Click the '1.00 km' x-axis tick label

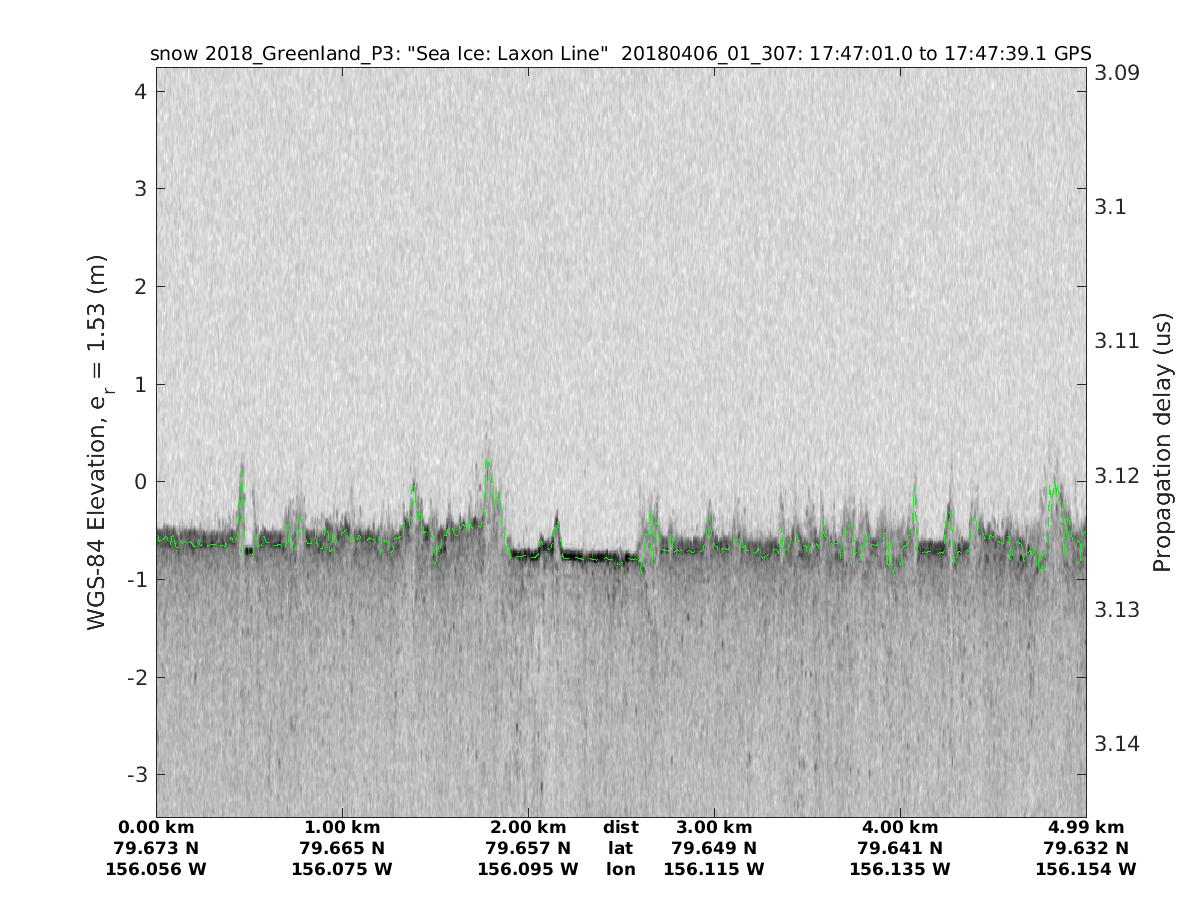point(342,828)
